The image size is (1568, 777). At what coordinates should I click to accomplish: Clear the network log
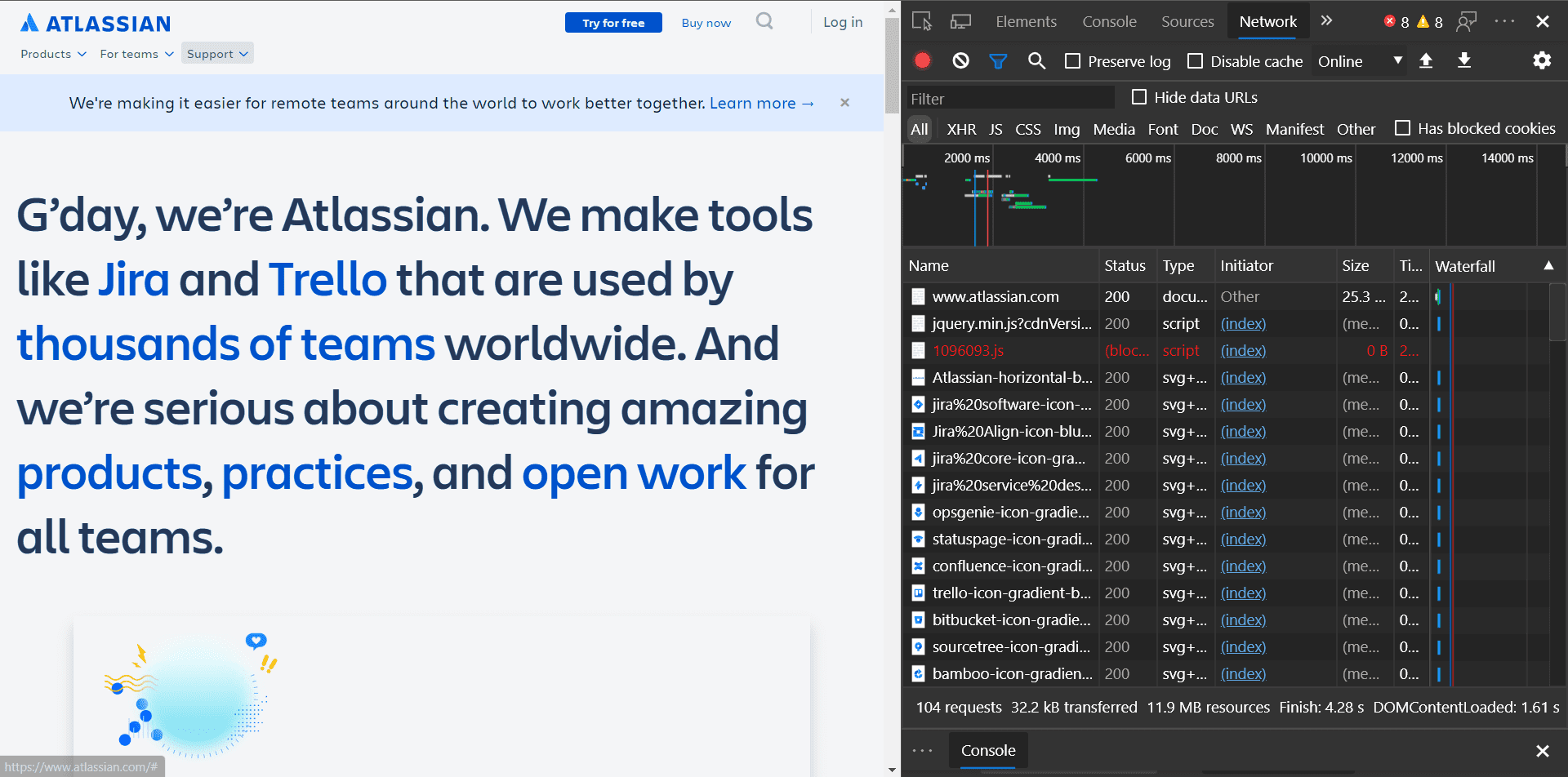coord(960,61)
